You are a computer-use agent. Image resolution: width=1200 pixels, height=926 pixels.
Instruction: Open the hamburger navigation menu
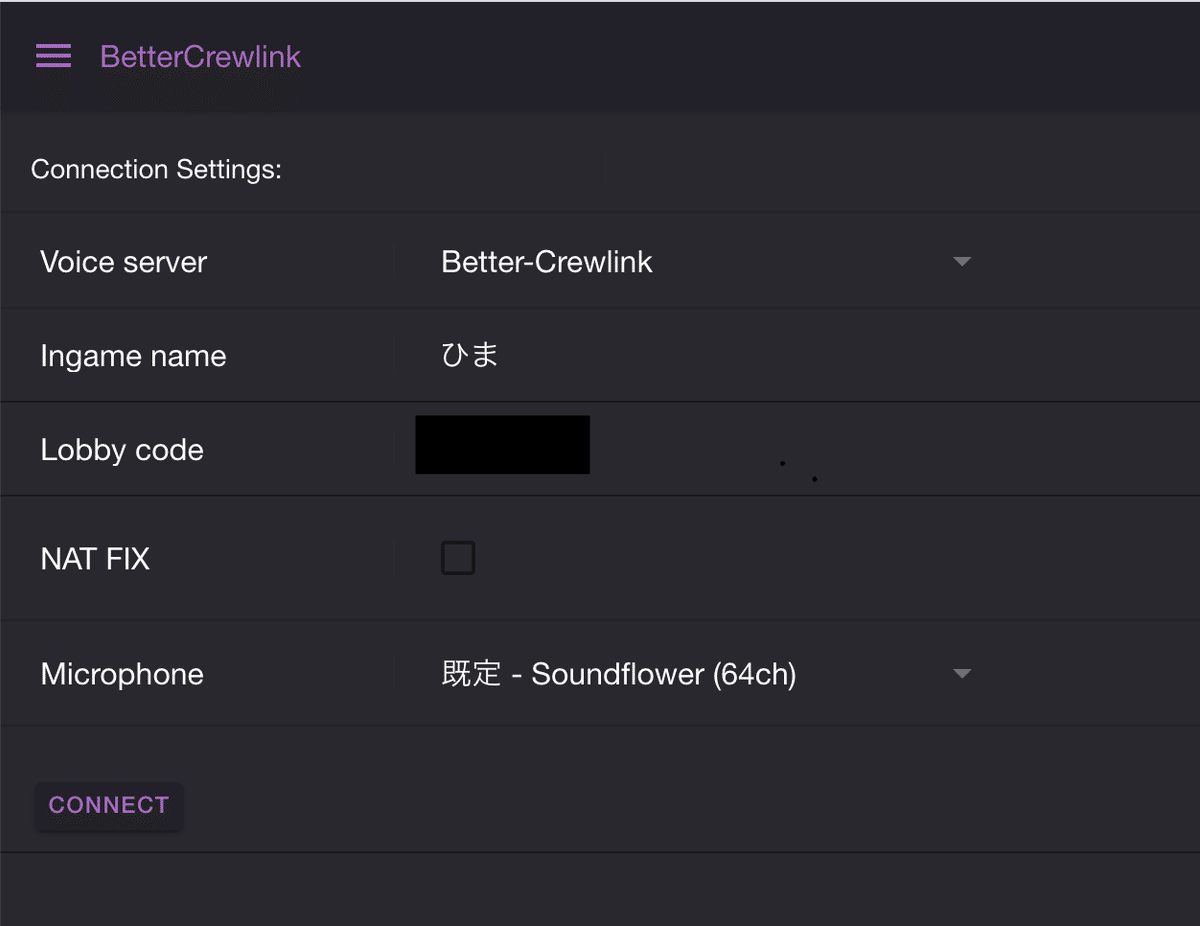point(53,56)
